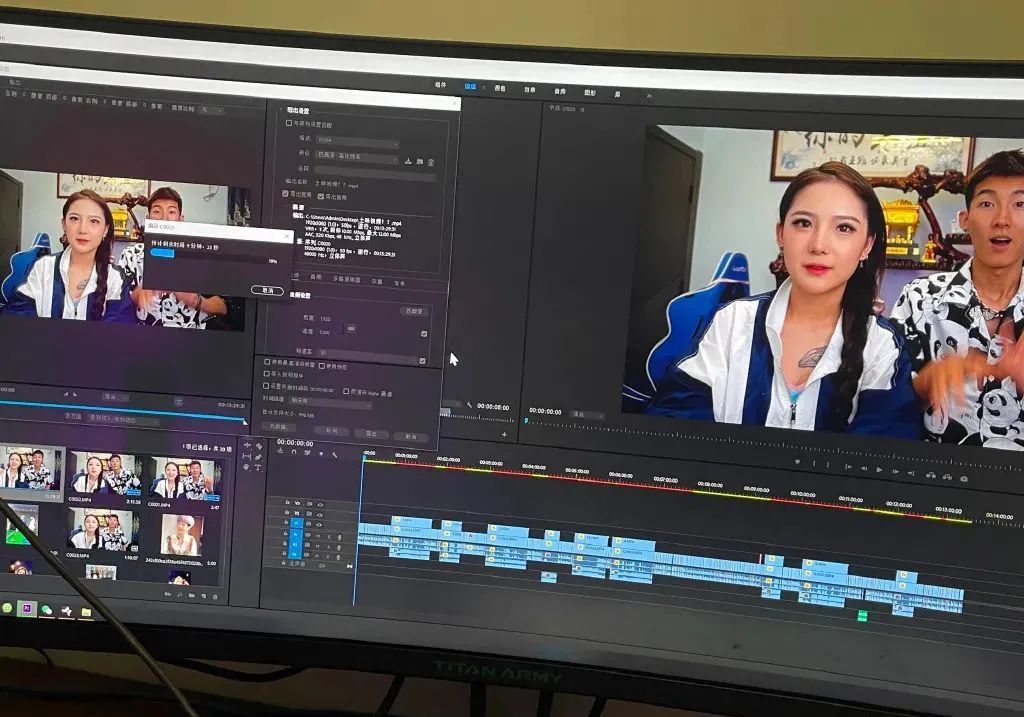This screenshot has height=717, width=1024.
Task: Click Go to Out point in program monitor
Action: [x=911, y=473]
